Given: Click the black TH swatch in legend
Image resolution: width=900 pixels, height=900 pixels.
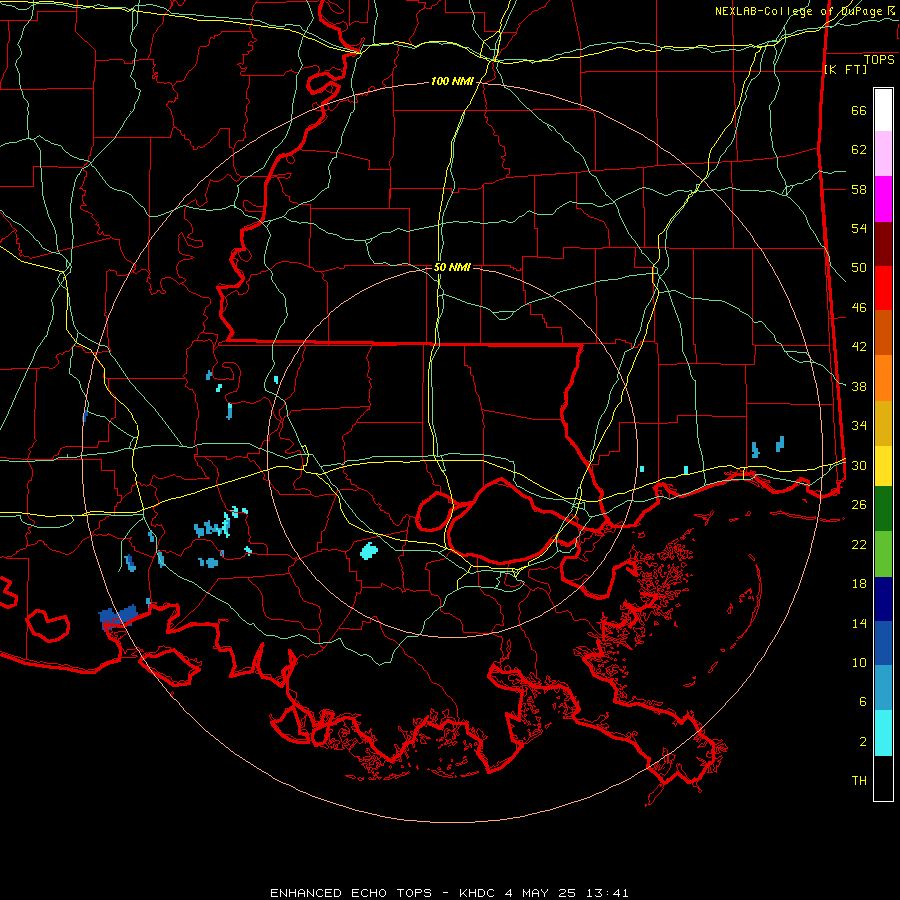Looking at the screenshot, I should click(883, 778).
